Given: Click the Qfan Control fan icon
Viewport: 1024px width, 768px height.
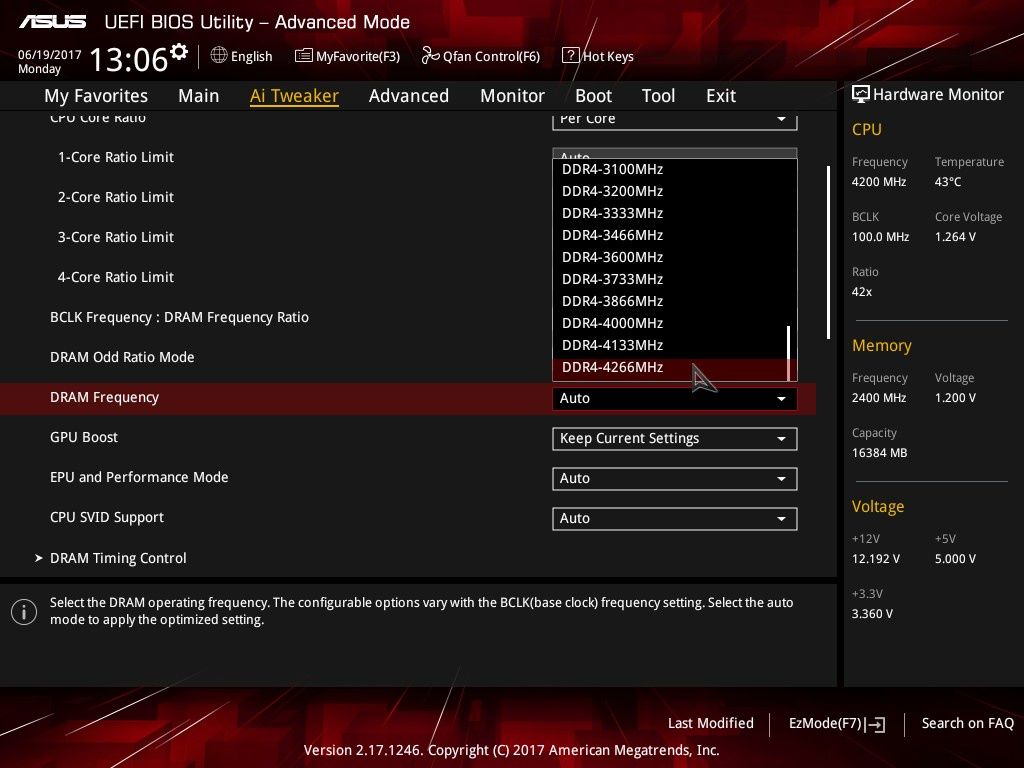Looking at the screenshot, I should [430, 56].
